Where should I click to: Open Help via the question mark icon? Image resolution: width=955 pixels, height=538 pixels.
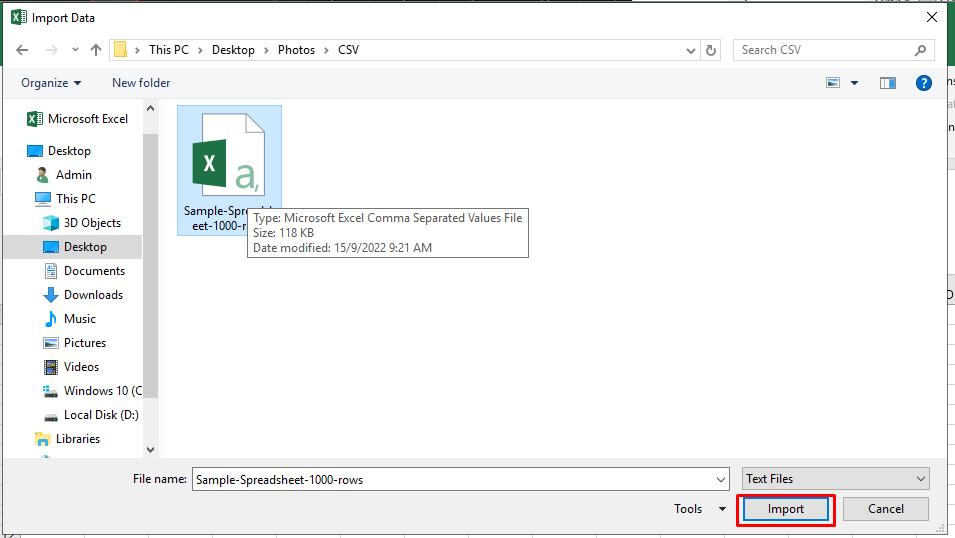click(923, 83)
